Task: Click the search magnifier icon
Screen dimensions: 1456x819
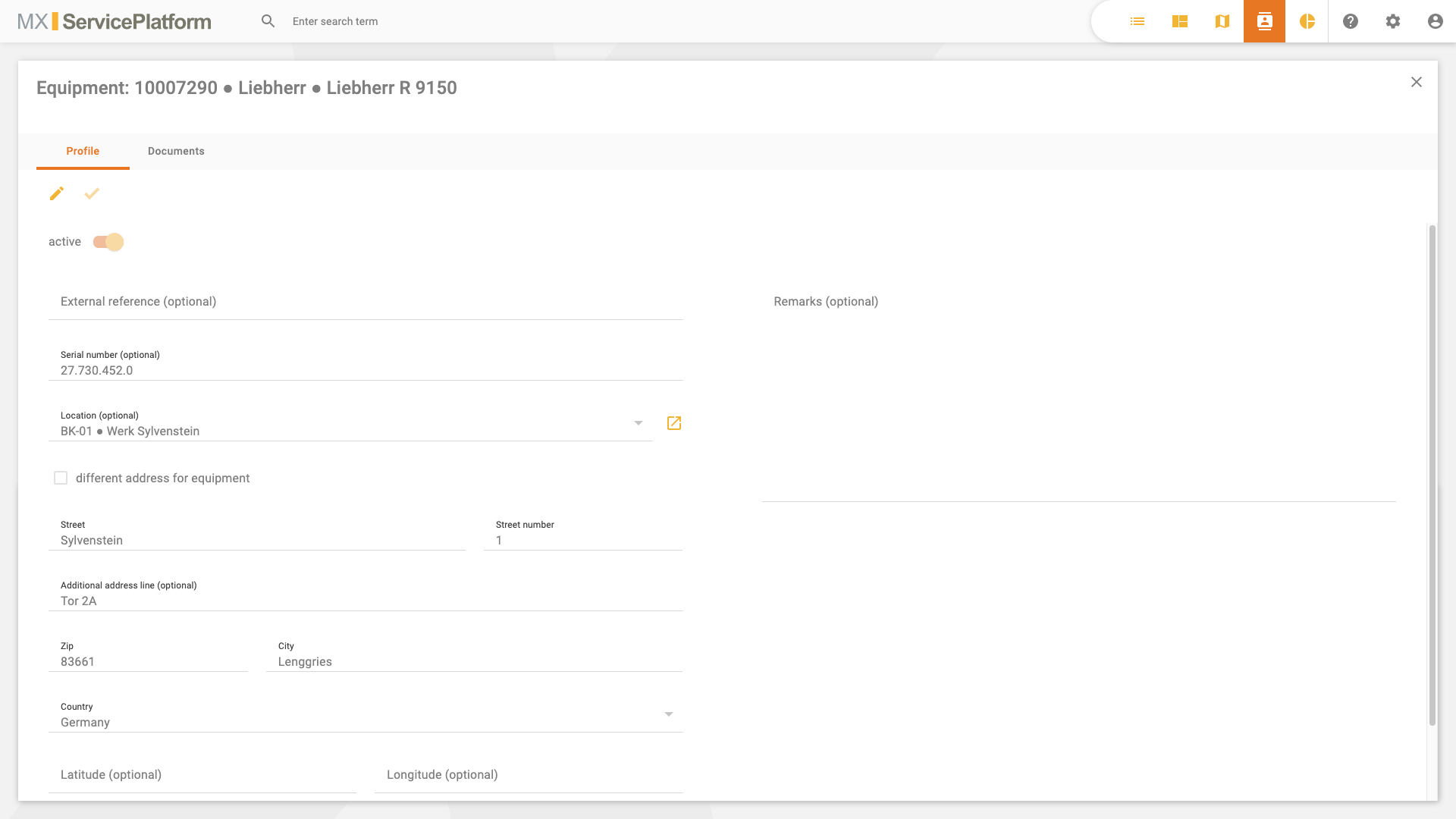Action: tap(268, 21)
